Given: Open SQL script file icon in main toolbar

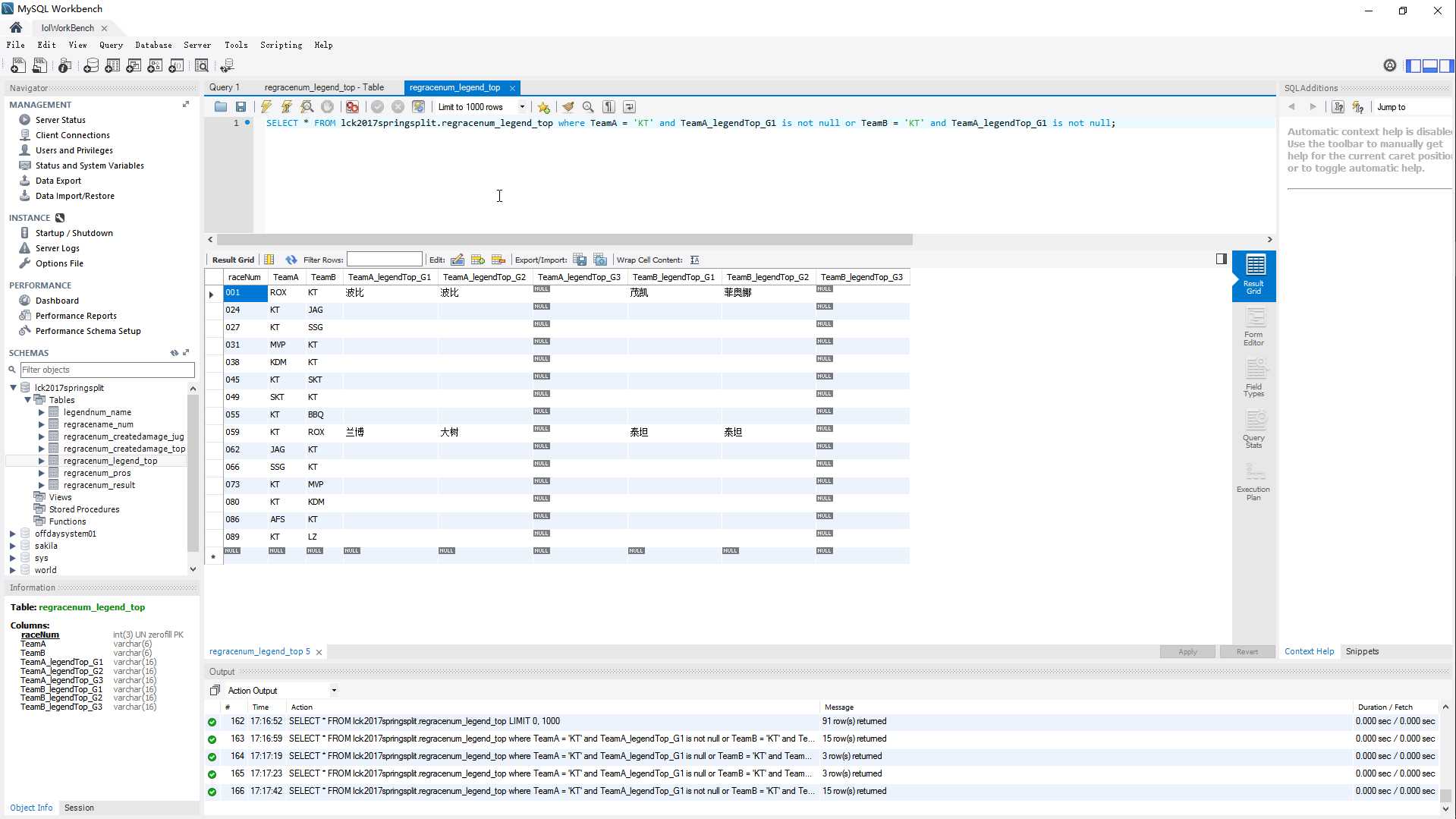Looking at the screenshot, I should pos(39,66).
